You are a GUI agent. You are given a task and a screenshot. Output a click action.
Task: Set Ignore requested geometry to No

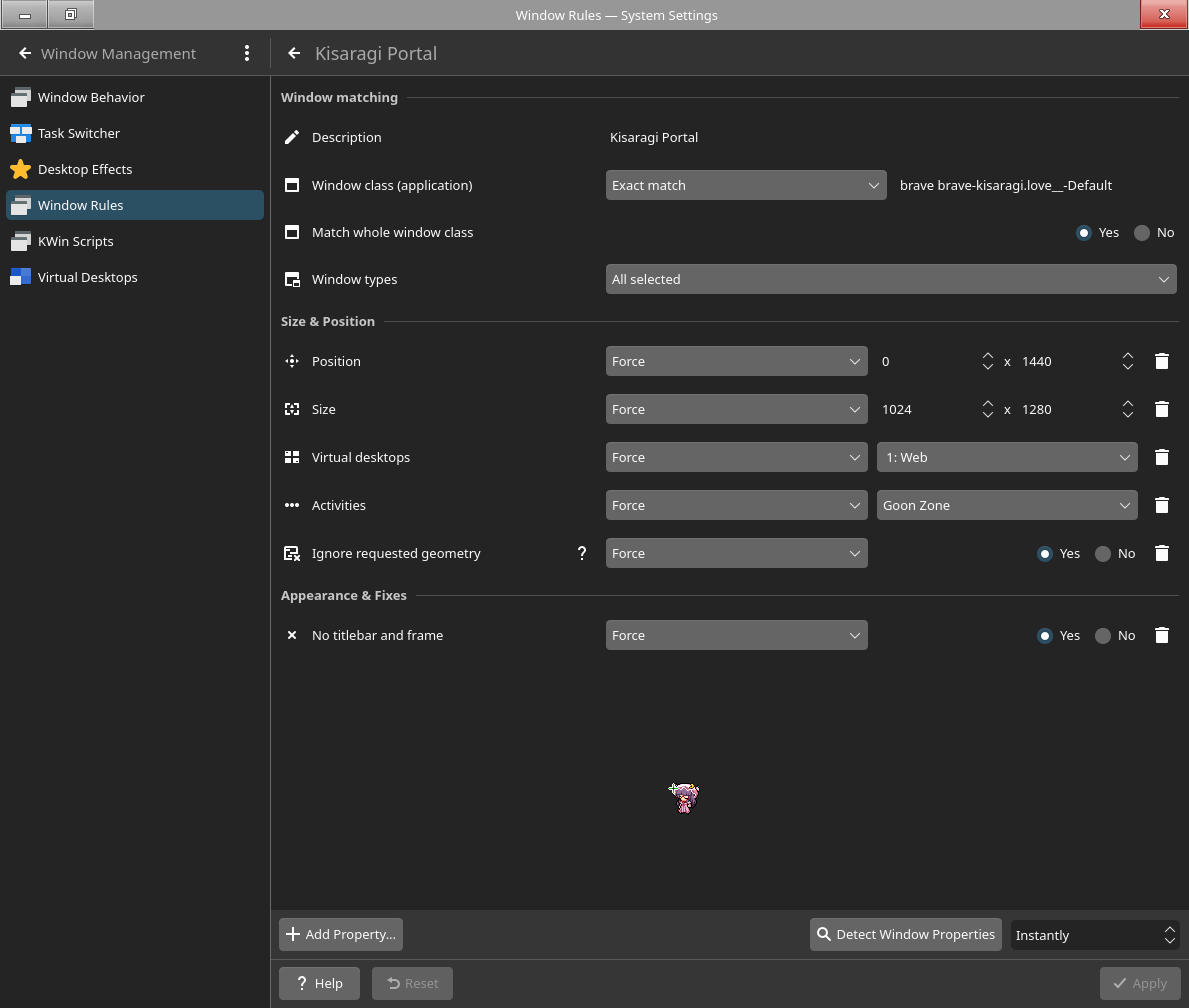pyautogui.click(x=1115, y=554)
